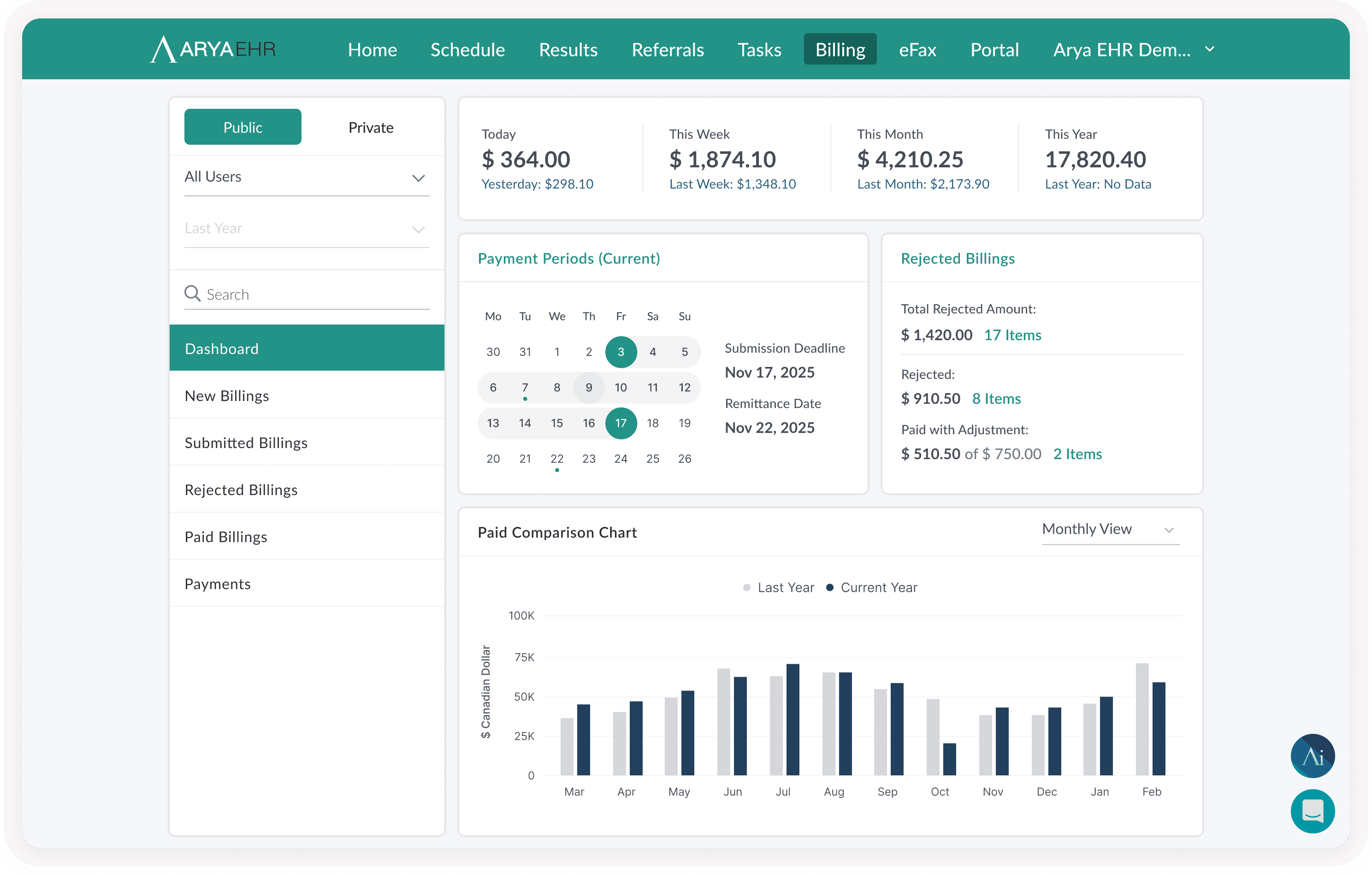Open the chat support bubble

[1312, 811]
